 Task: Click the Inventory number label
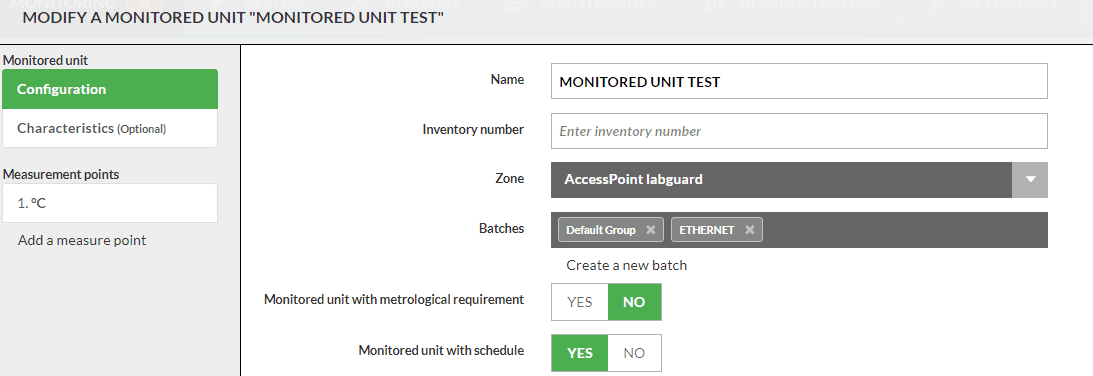[473, 129]
